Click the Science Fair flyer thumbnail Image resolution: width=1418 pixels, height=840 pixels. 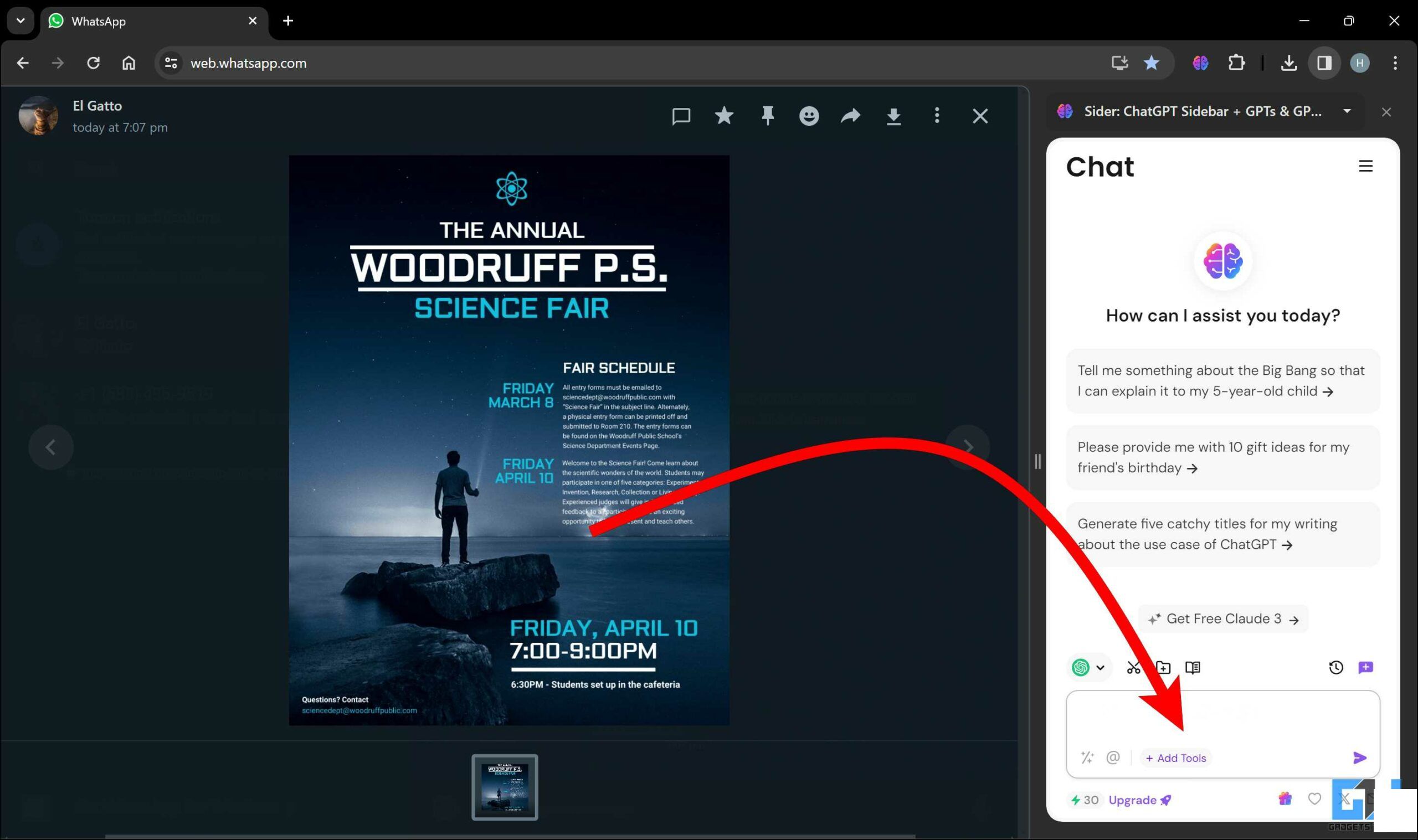click(505, 788)
